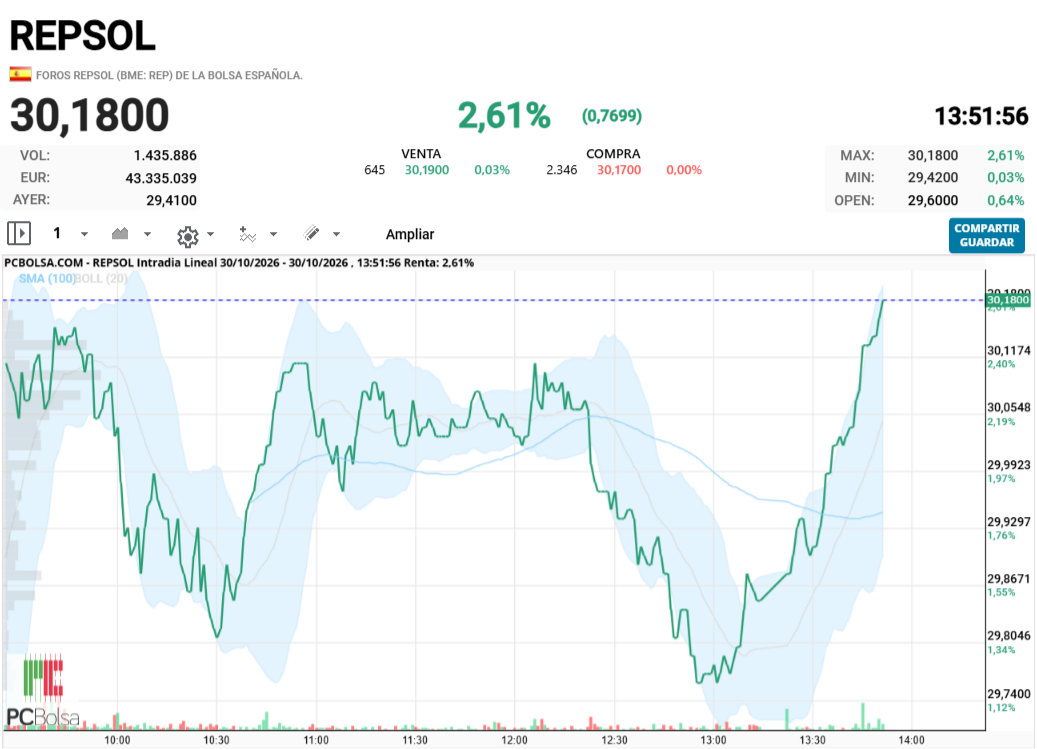
Task: Expand the timeframe dropdown arrow next to 1
Action: 84,234
